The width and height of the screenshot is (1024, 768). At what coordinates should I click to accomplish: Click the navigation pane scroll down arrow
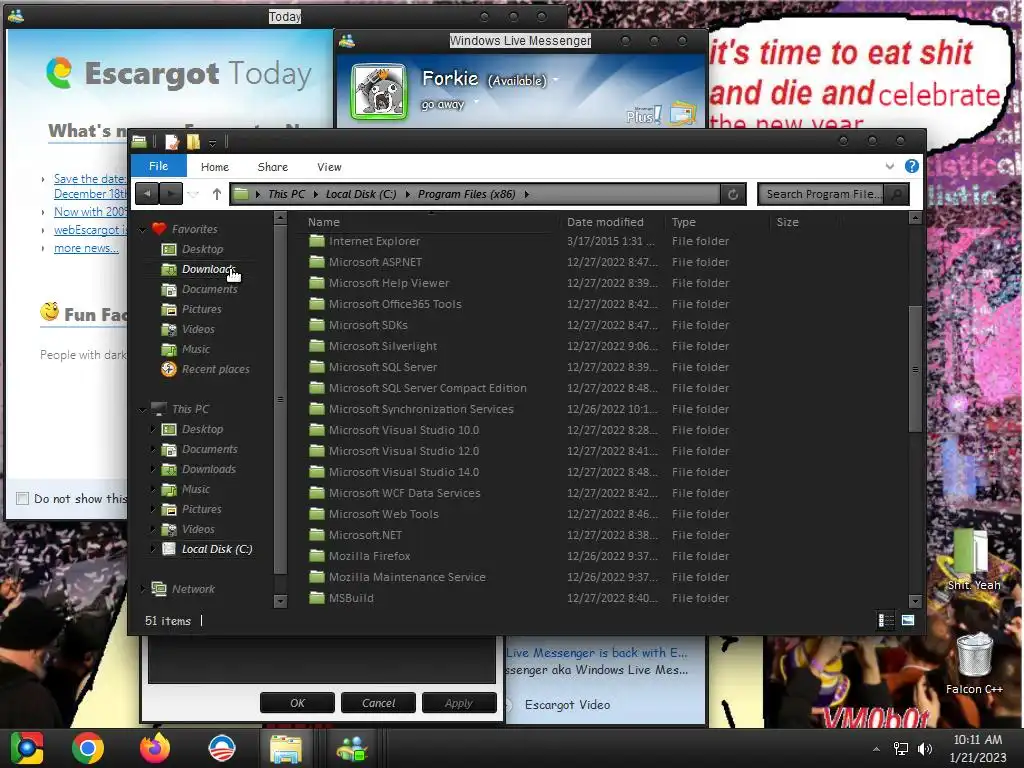coord(280,600)
